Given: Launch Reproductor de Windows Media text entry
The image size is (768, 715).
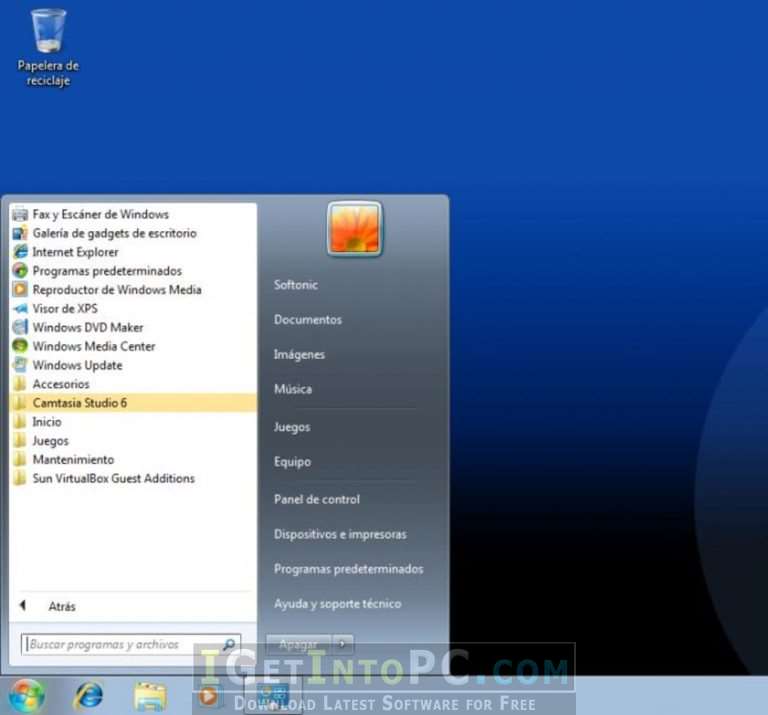Looking at the screenshot, I should 117,290.
